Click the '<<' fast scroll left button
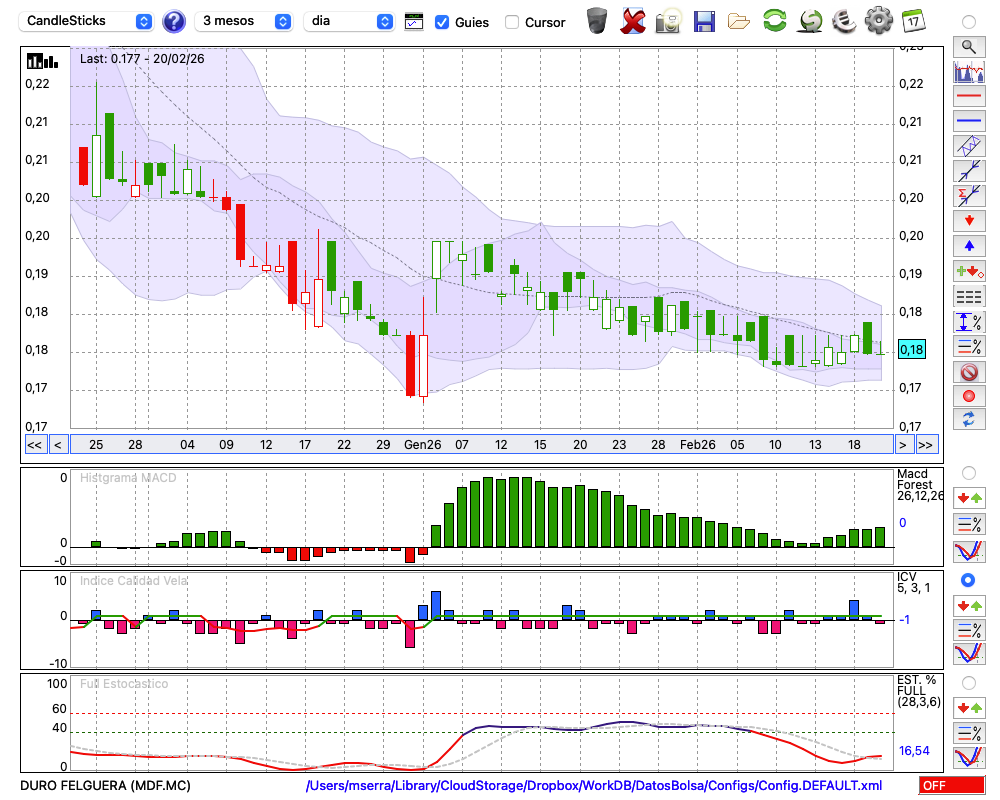The width and height of the screenshot is (1000, 800). (x=34, y=445)
